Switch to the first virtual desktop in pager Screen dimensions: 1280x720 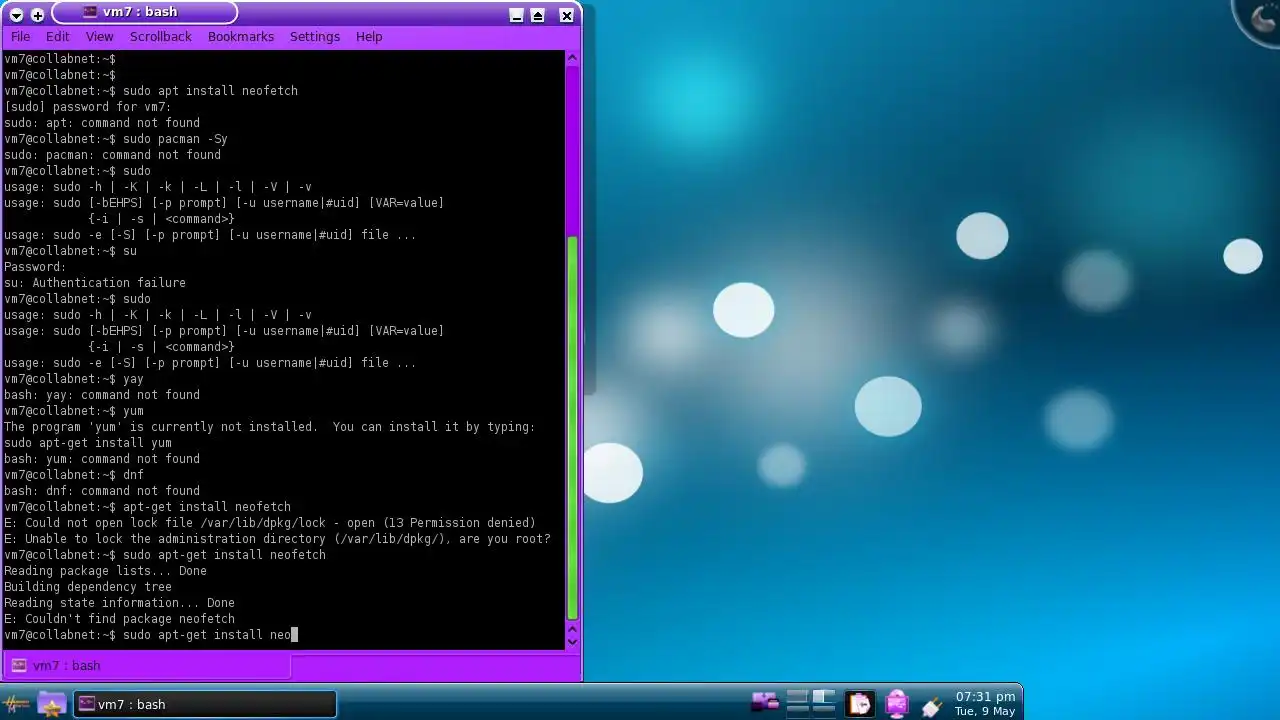(x=797, y=697)
